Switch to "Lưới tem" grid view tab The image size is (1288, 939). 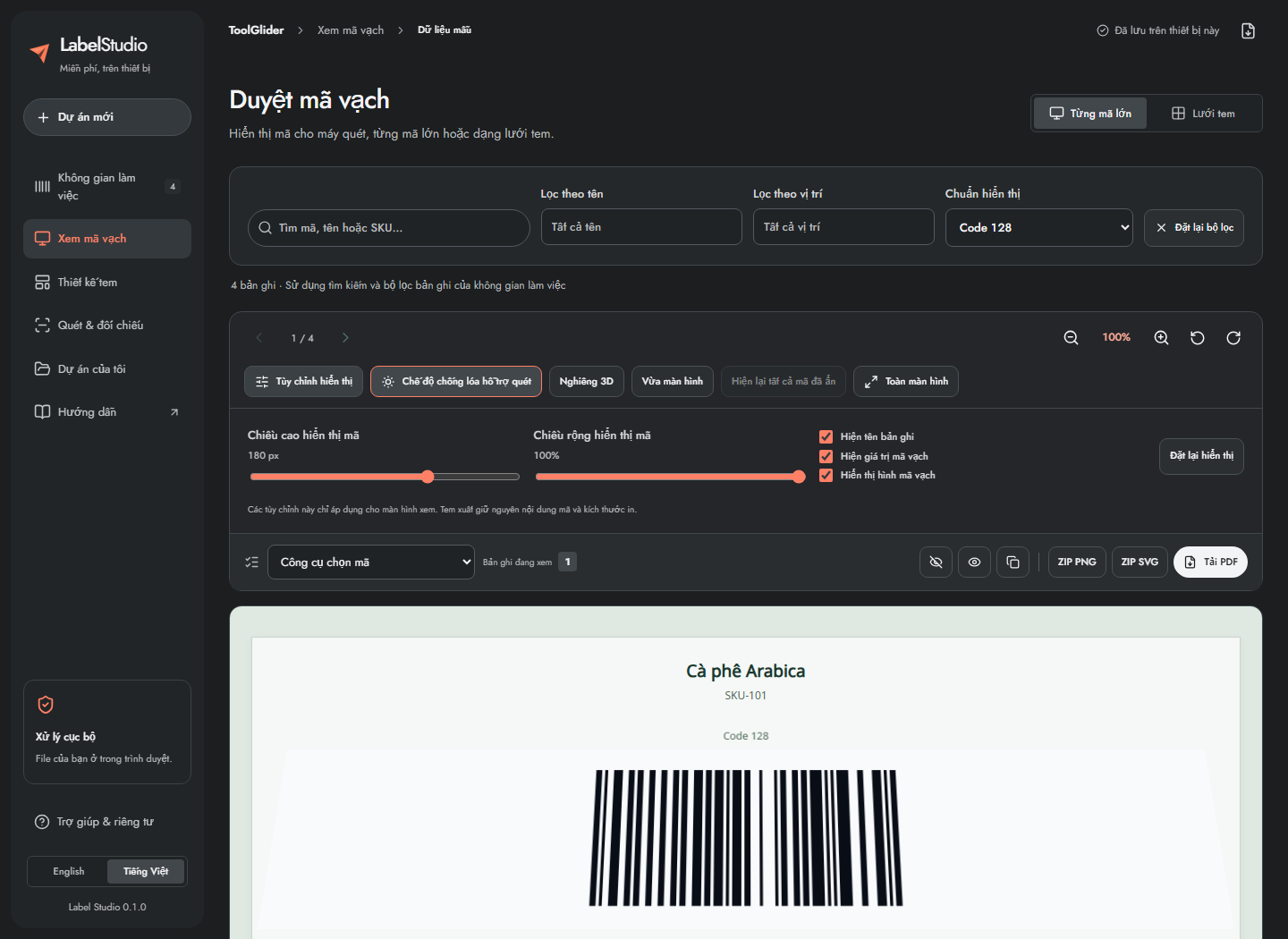(1203, 114)
